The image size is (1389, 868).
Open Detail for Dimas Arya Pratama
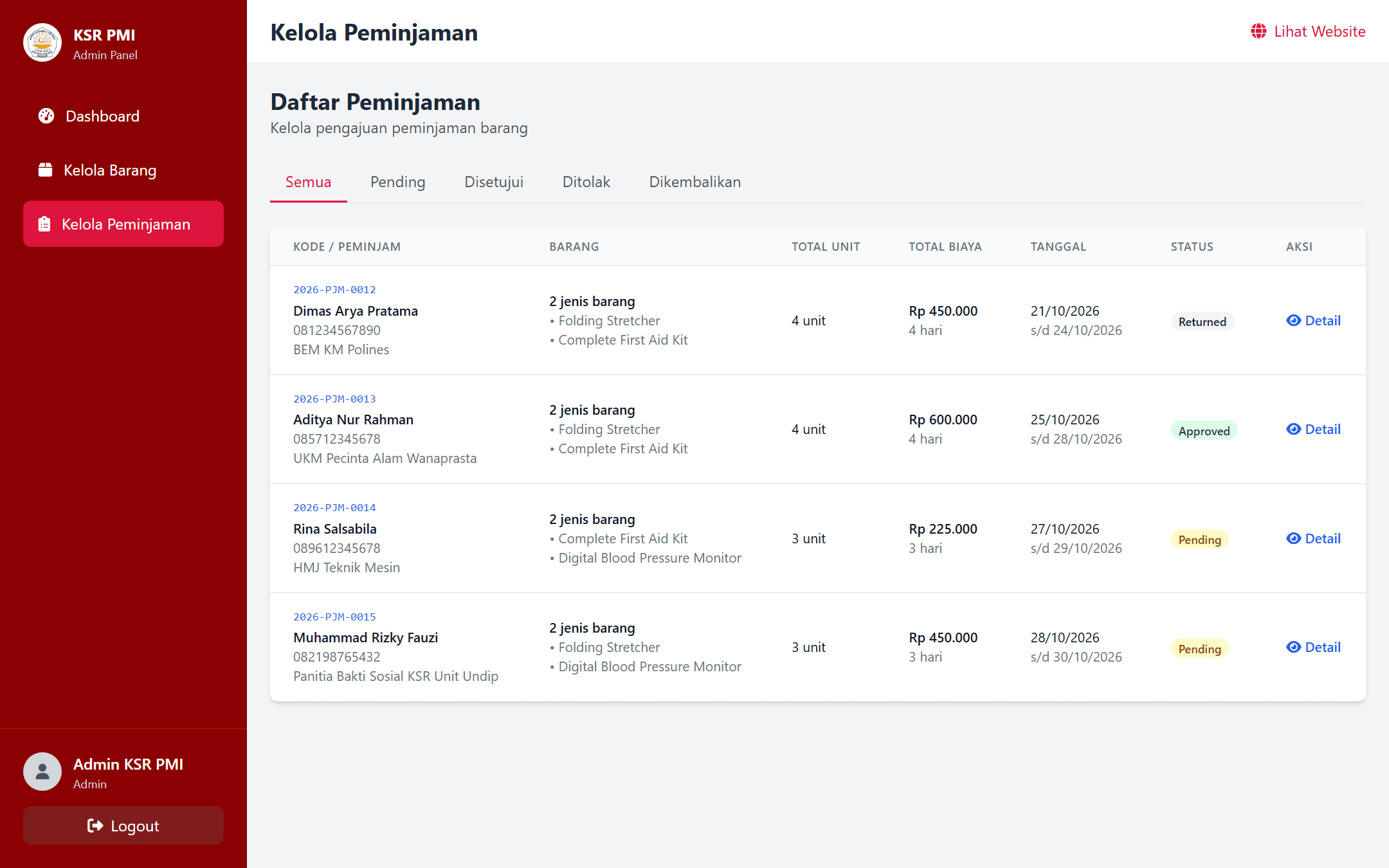1313,320
